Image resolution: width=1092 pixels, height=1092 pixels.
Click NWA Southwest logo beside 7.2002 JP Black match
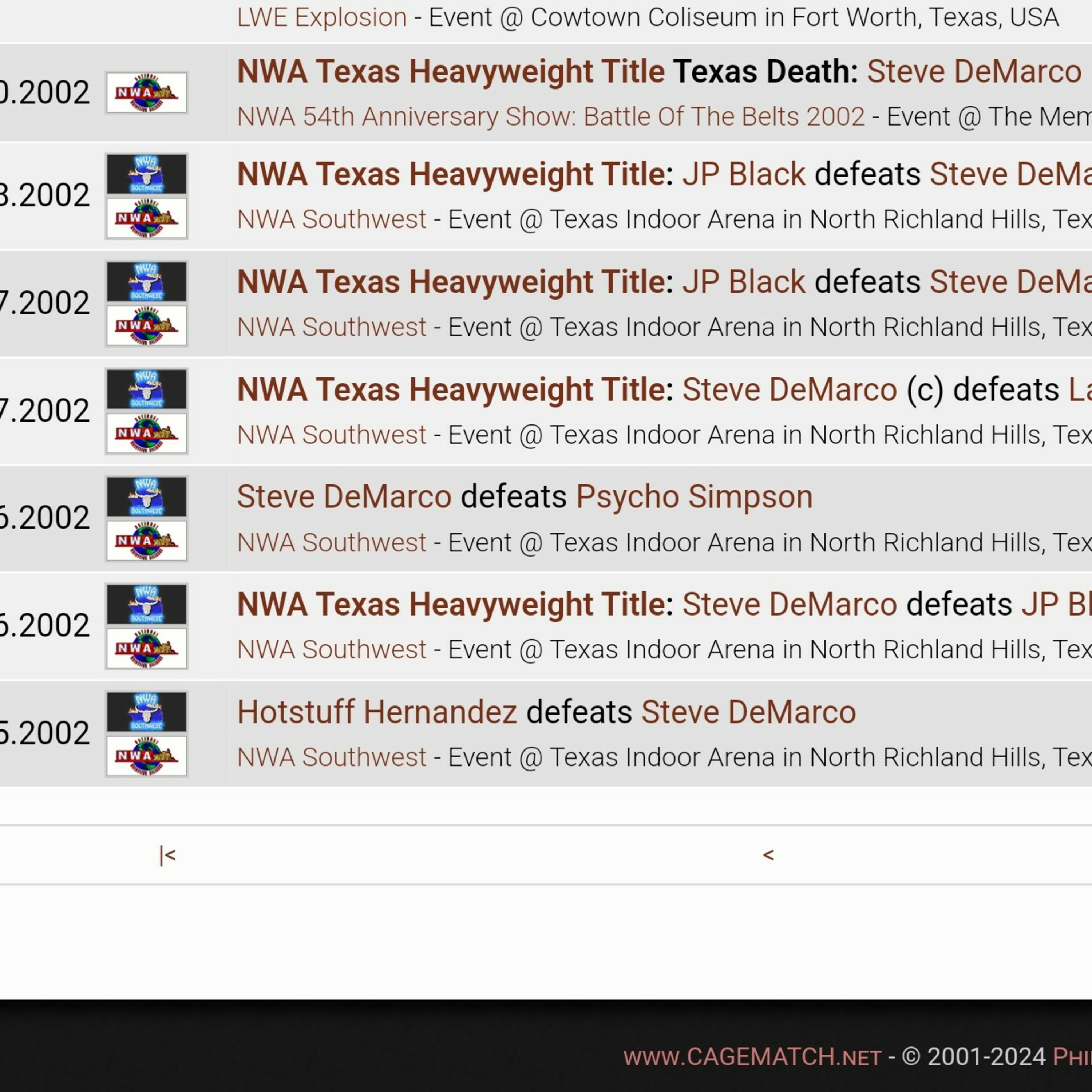[x=146, y=281]
